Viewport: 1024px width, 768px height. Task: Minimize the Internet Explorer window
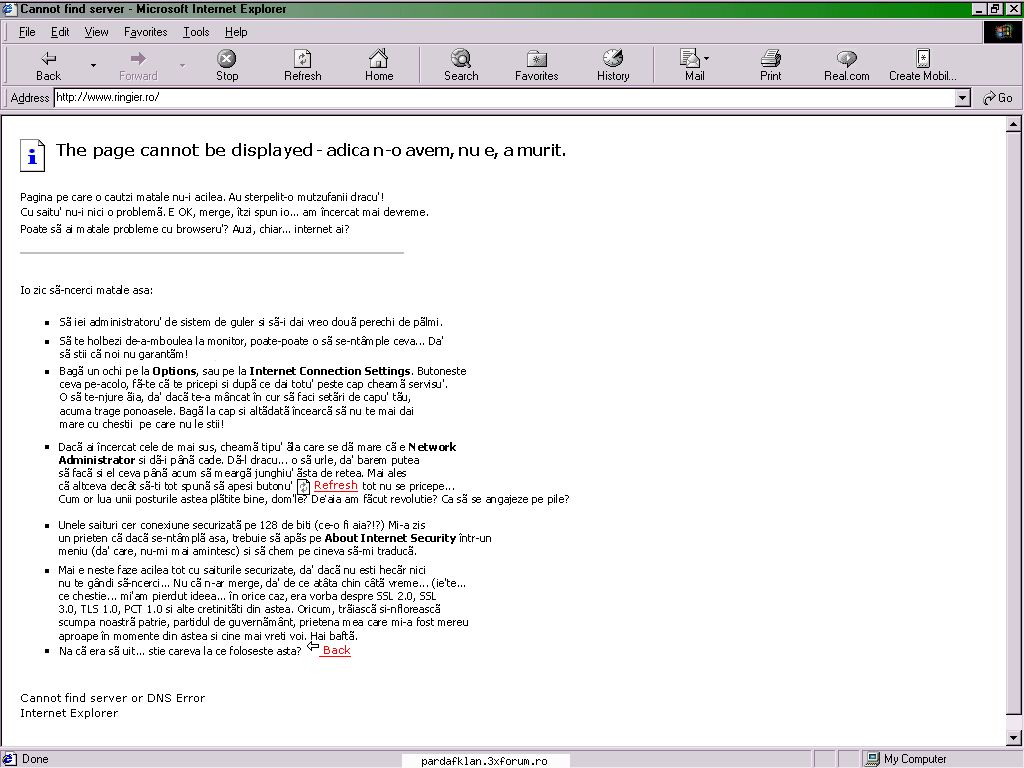click(x=979, y=9)
